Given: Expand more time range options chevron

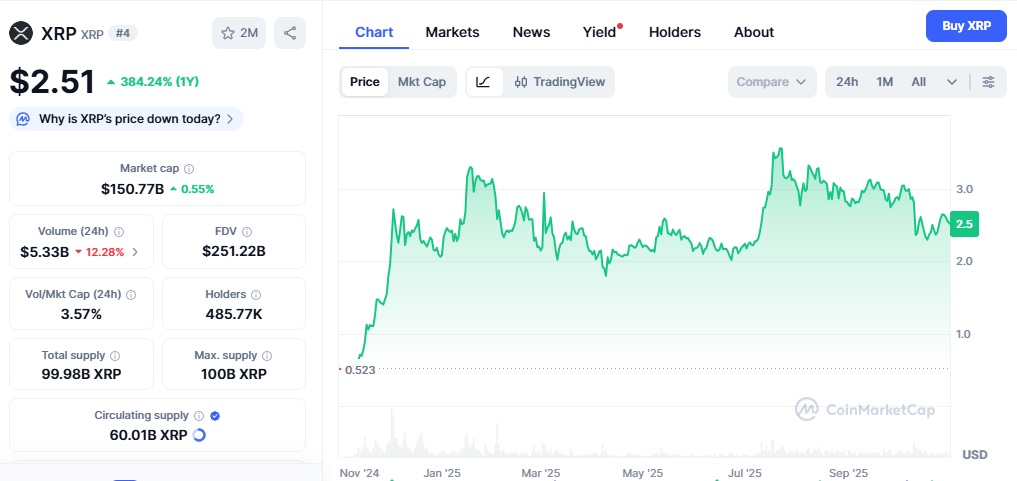Looking at the screenshot, I should coord(951,82).
